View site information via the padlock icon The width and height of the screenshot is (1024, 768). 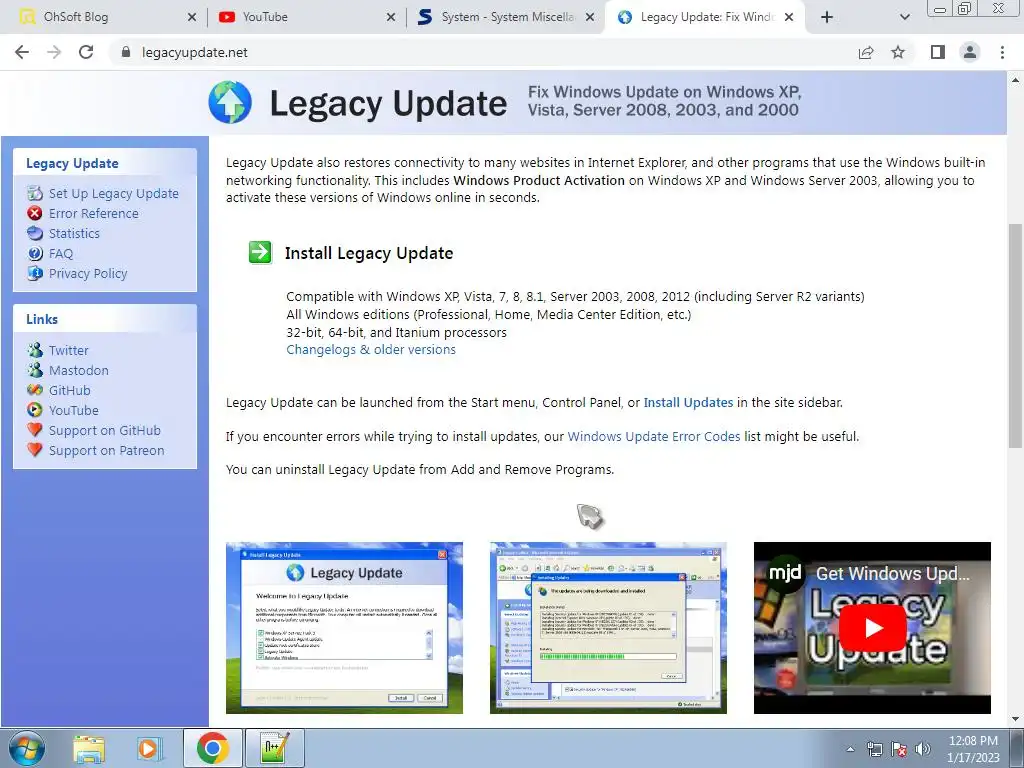(126, 52)
